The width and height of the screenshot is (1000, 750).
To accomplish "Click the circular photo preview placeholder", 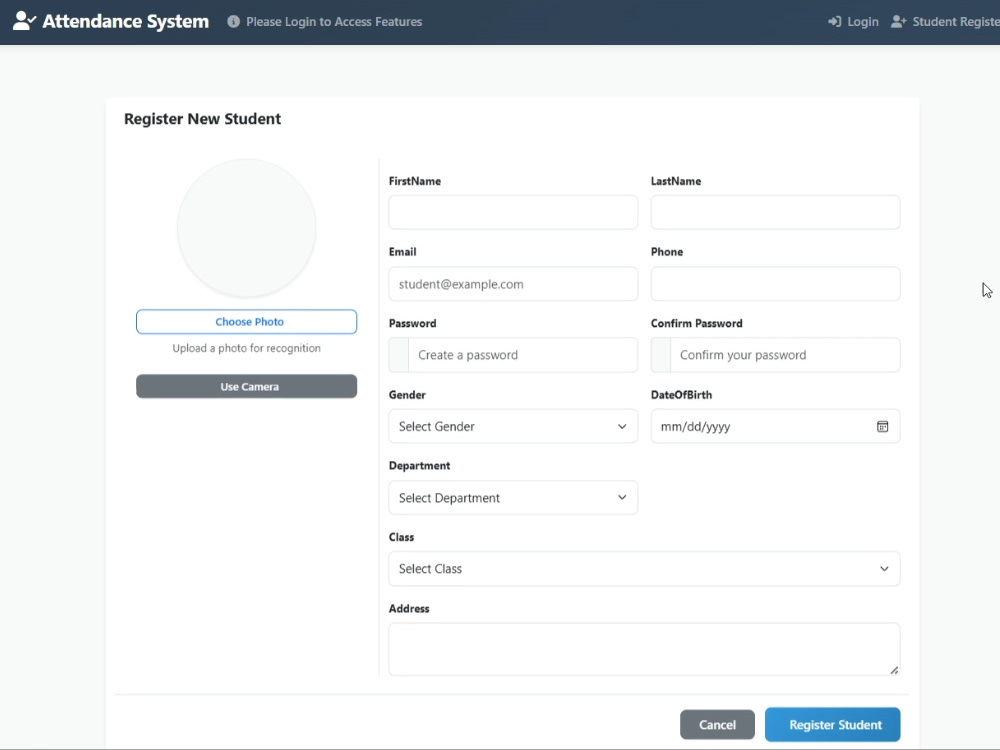I will pyautogui.click(x=246, y=228).
